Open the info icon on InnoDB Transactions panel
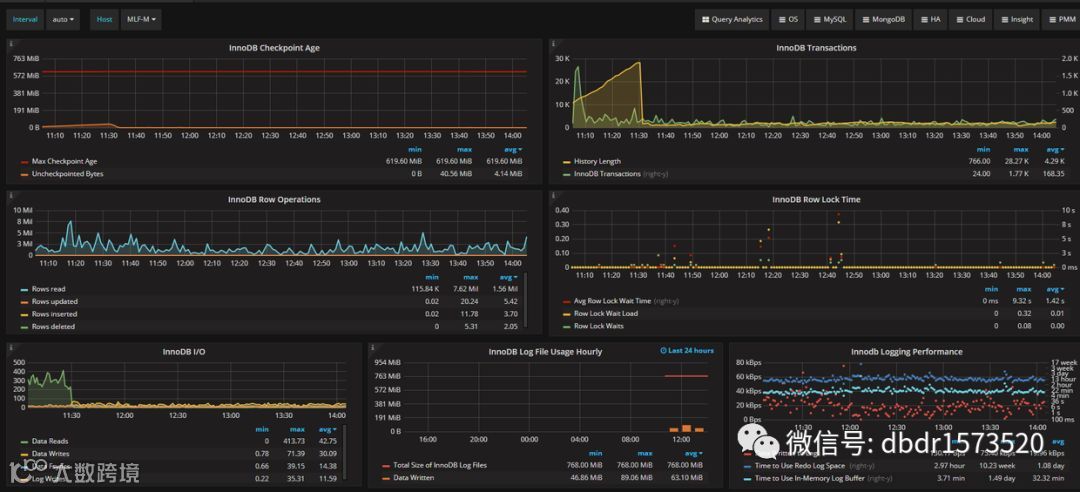The width and height of the screenshot is (1080, 492). (553, 43)
